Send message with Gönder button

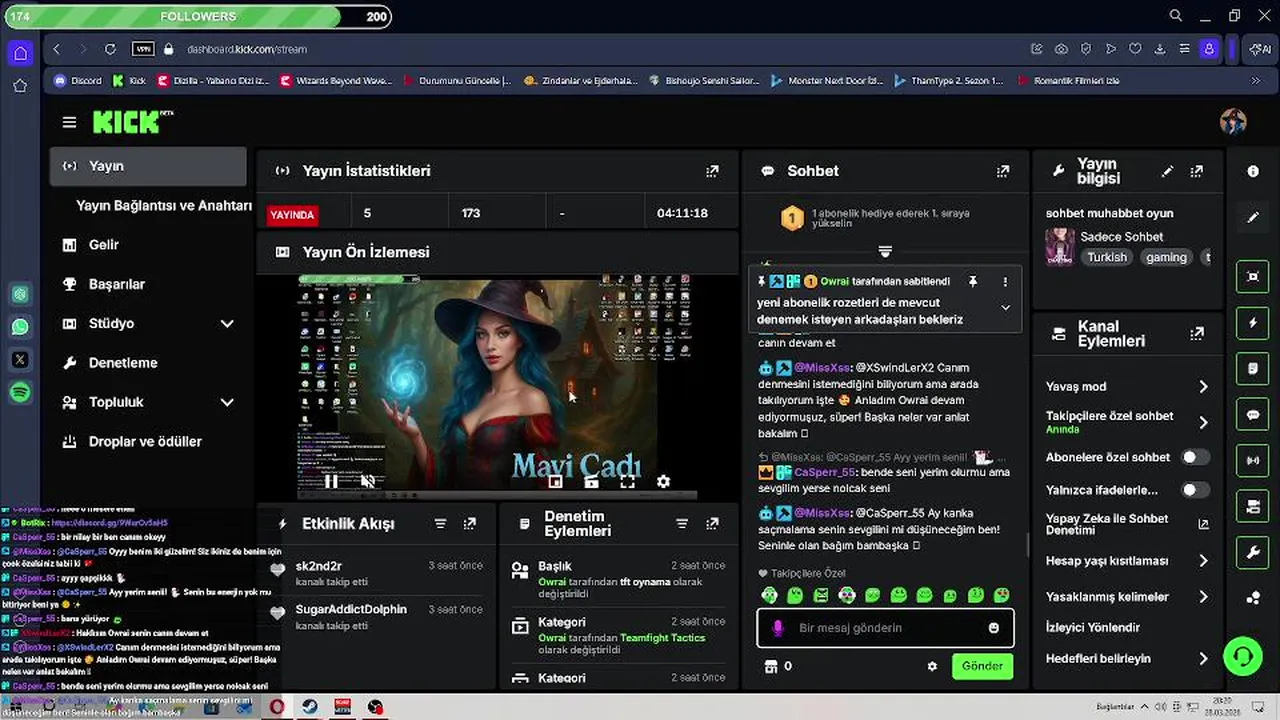[x=982, y=666]
